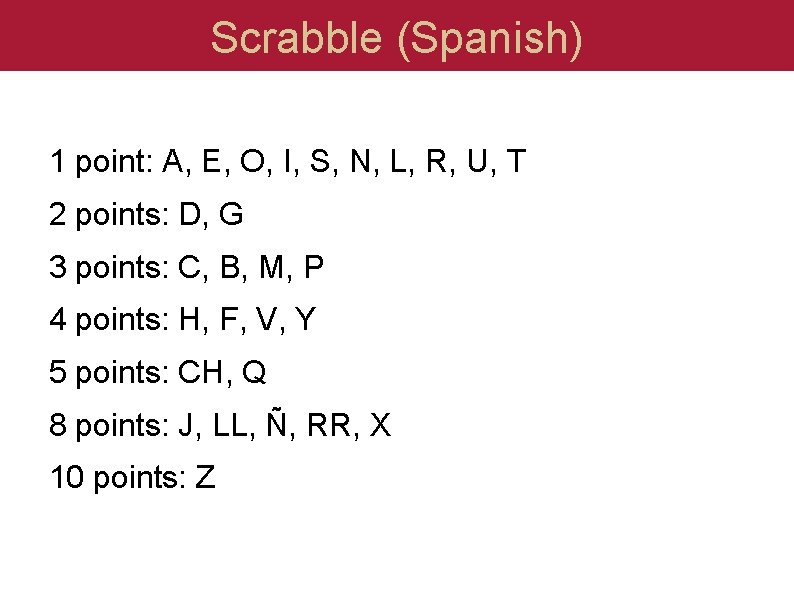Click the red header banner background
Image resolution: width=794 pixels, height=595 pixels.
[101, 35]
